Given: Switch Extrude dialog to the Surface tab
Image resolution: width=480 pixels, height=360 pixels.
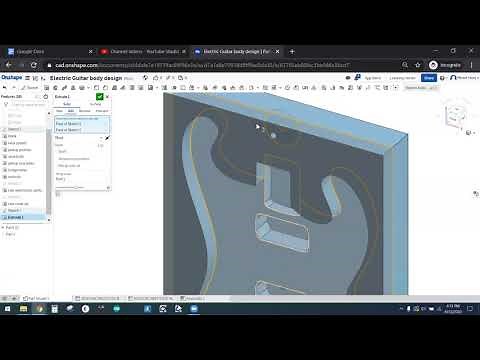Looking at the screenshot, I should (95, 104).
